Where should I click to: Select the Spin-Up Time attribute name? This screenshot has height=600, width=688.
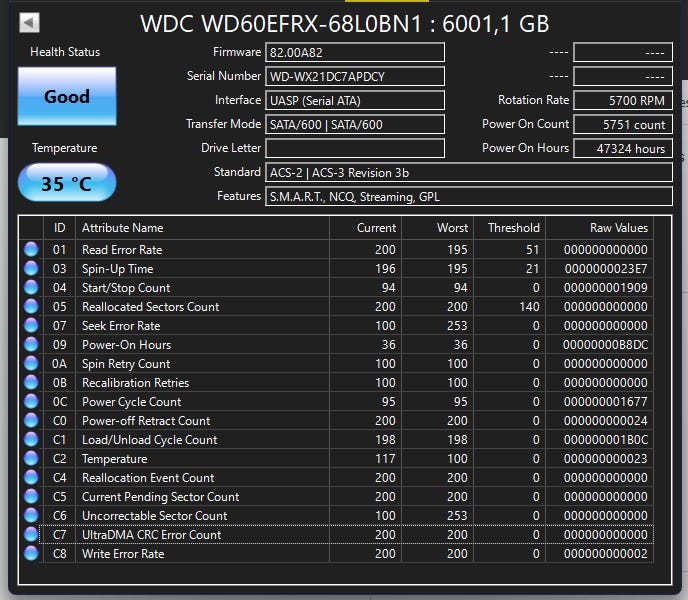[x=118, y=269]
